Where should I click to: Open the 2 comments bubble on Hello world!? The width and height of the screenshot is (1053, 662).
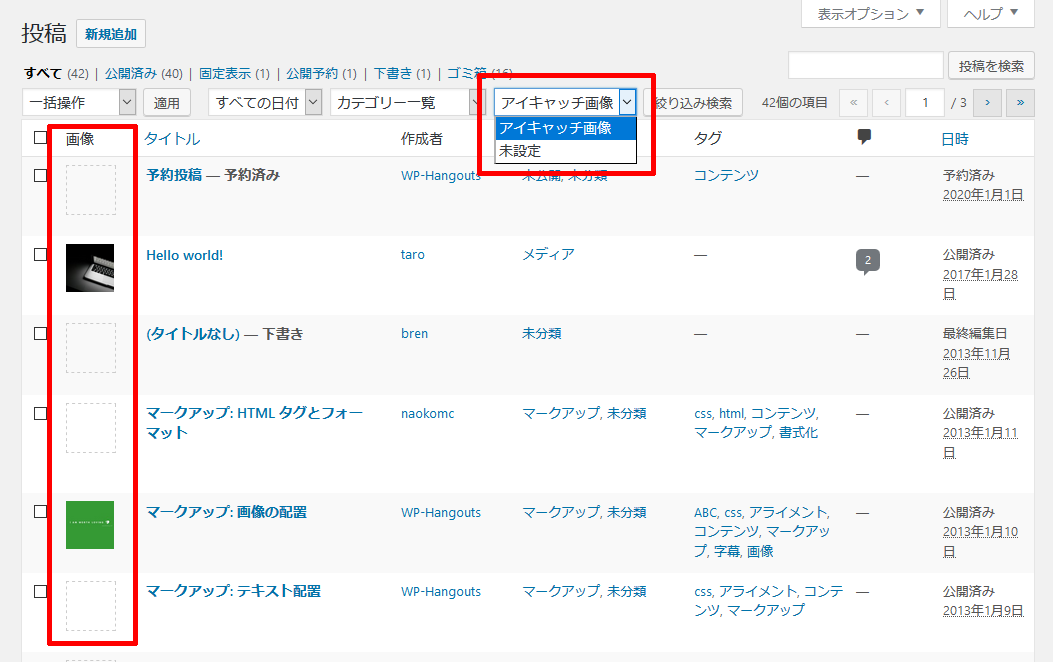867,260
